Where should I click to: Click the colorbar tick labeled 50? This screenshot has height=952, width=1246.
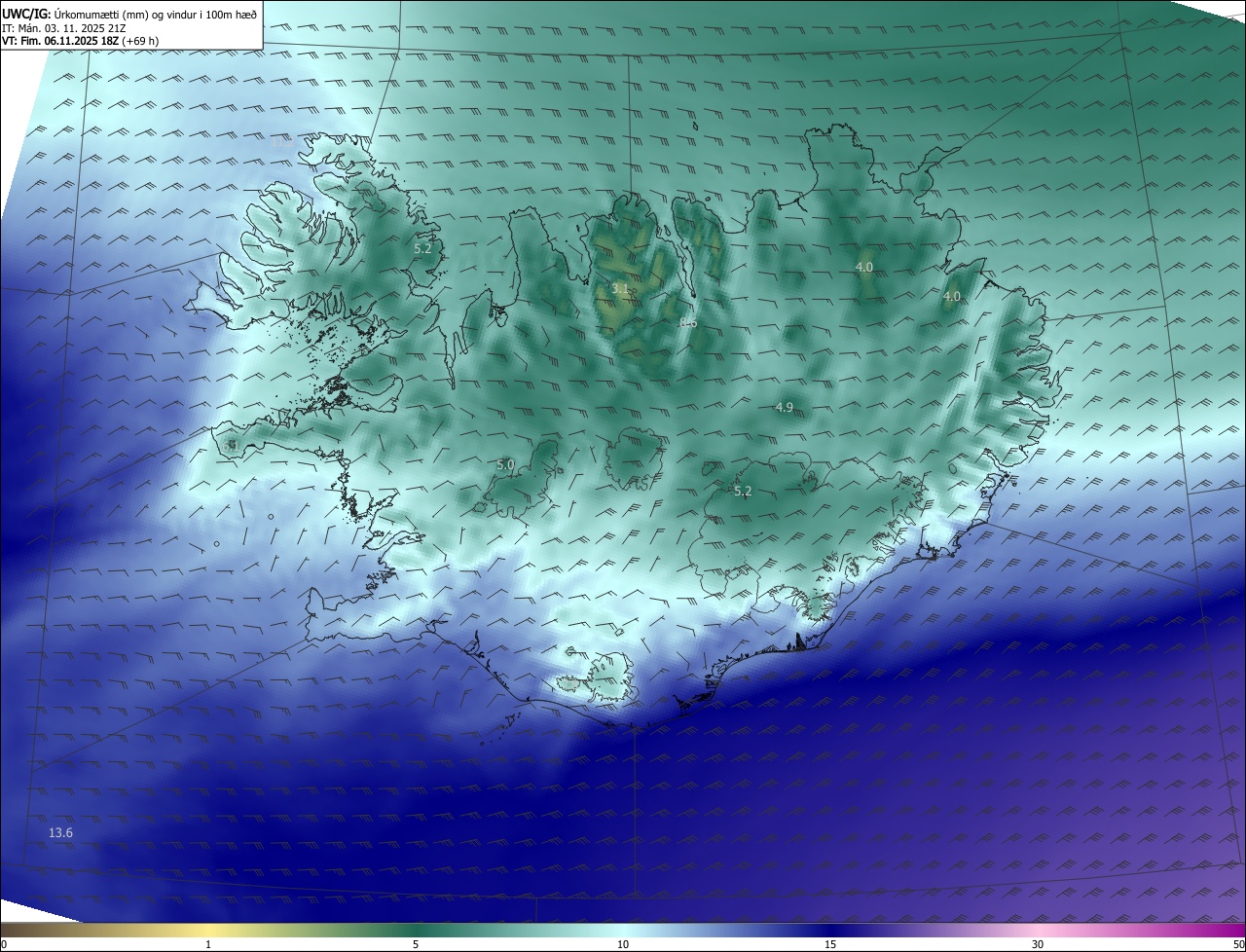pos(1239,945)
